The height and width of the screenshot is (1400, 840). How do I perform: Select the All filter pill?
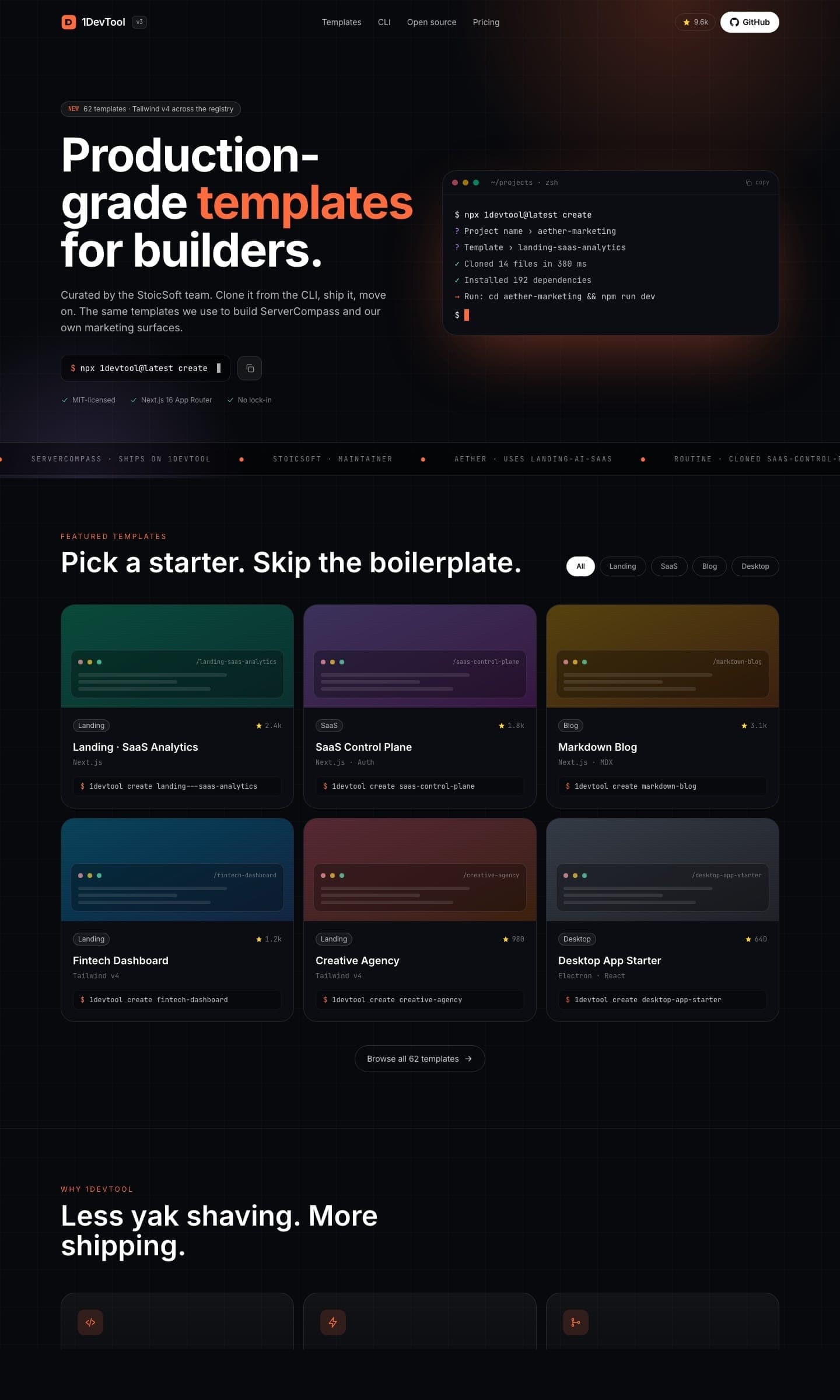(580, 566)
